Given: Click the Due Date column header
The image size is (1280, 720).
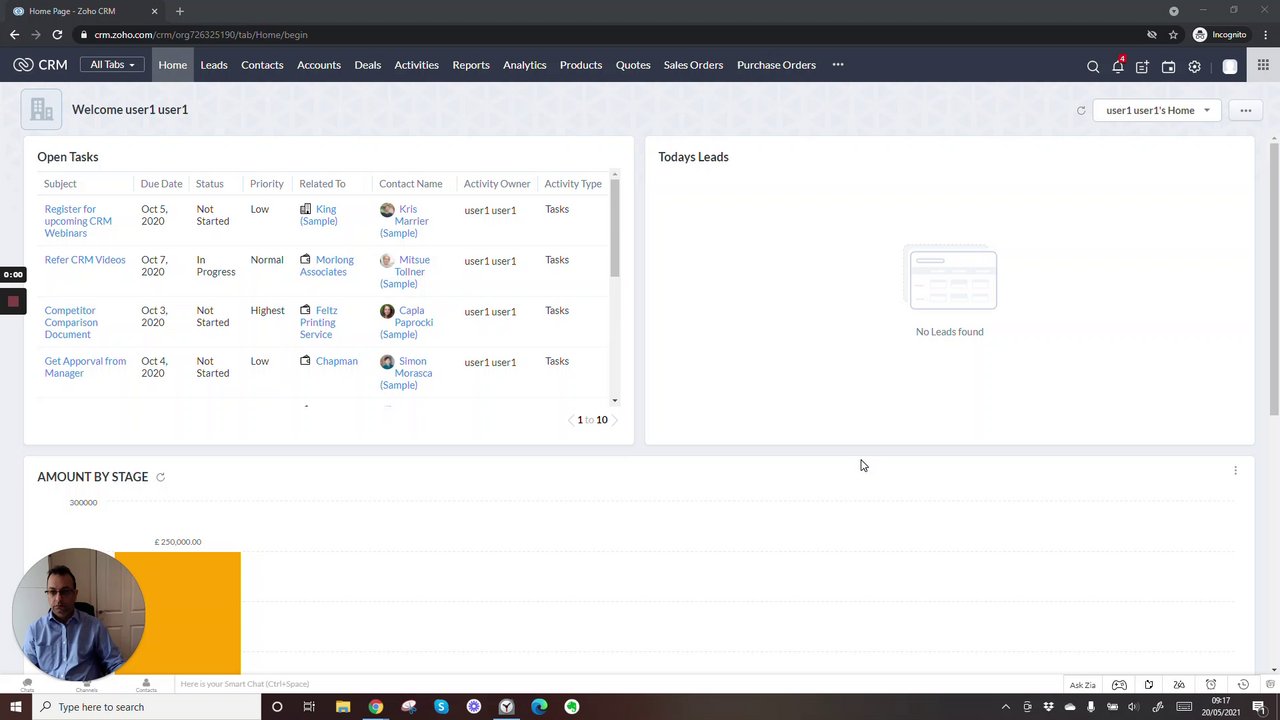Looking at the screenshot, I should tap(161, 184).
